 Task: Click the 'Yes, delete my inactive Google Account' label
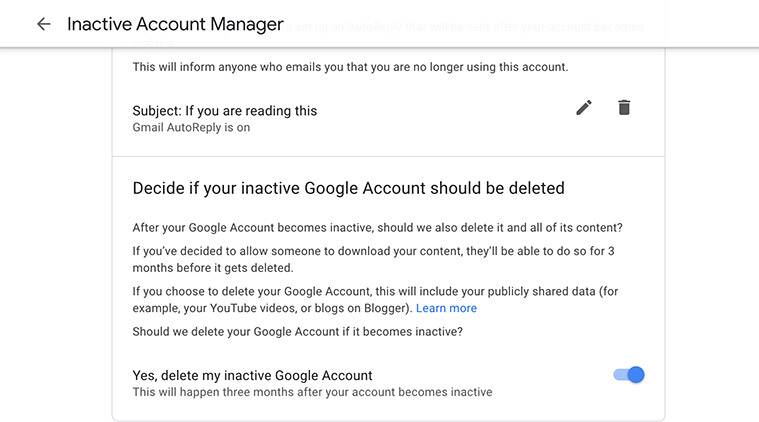pyautogui.click(x=252, y=376)
